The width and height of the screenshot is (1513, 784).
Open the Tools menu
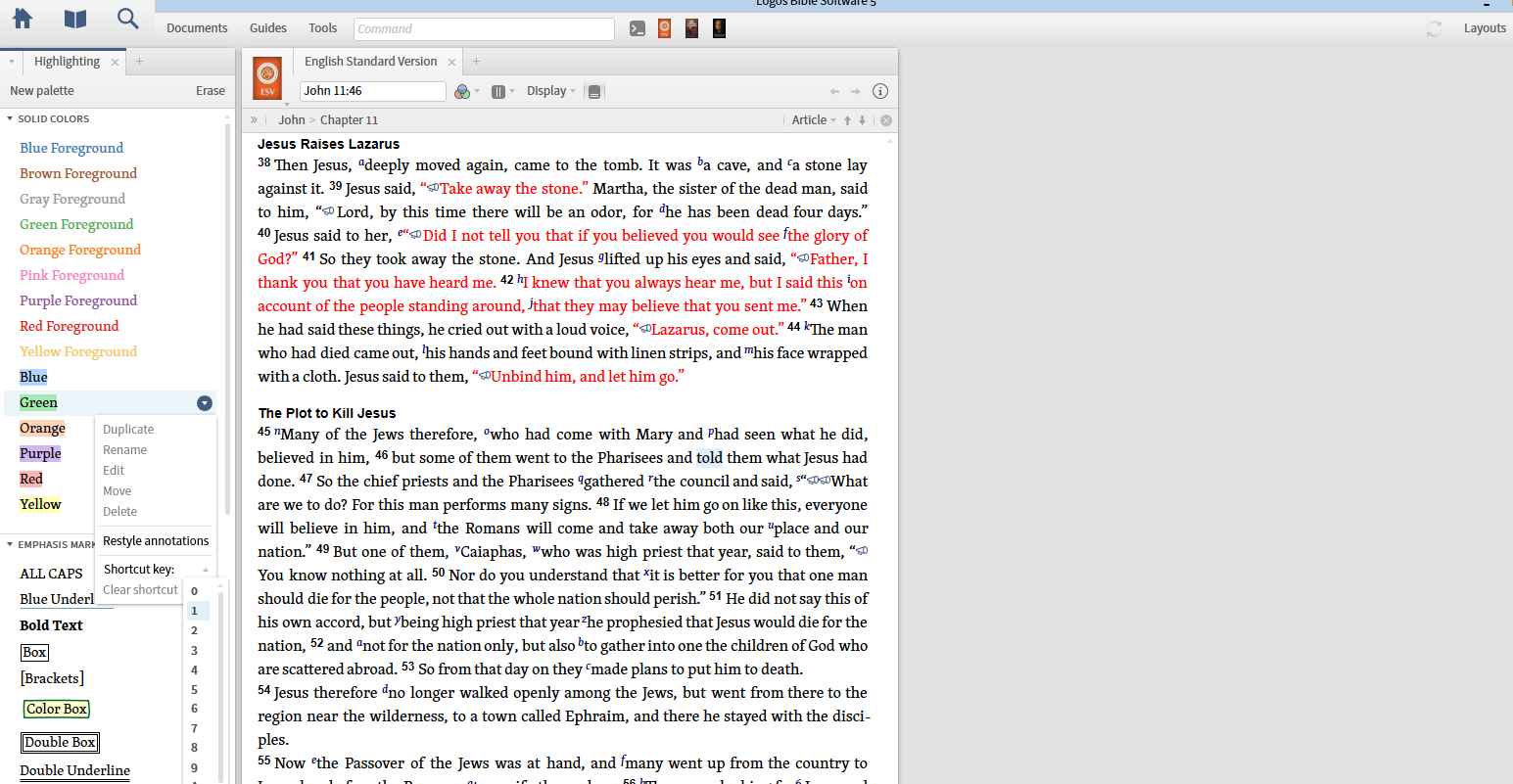click(323, 28)
